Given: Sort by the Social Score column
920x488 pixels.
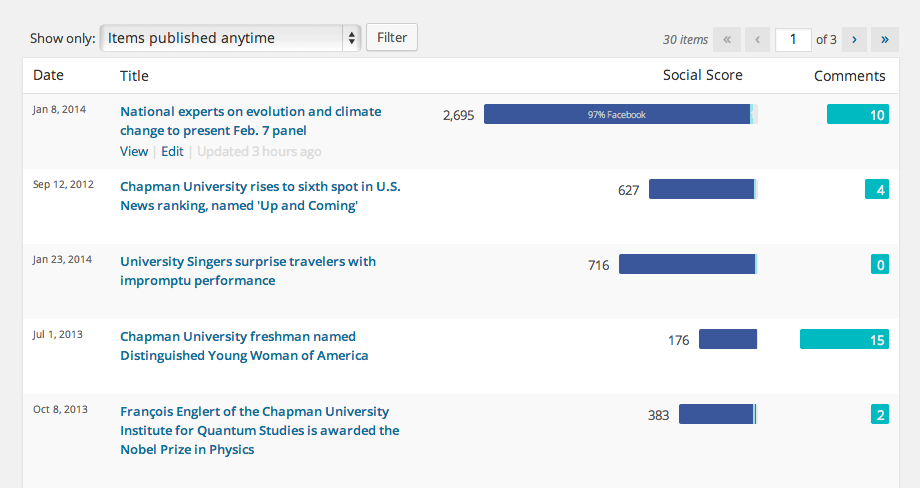Looking at the screenshot, I should [x=702, y=76].
